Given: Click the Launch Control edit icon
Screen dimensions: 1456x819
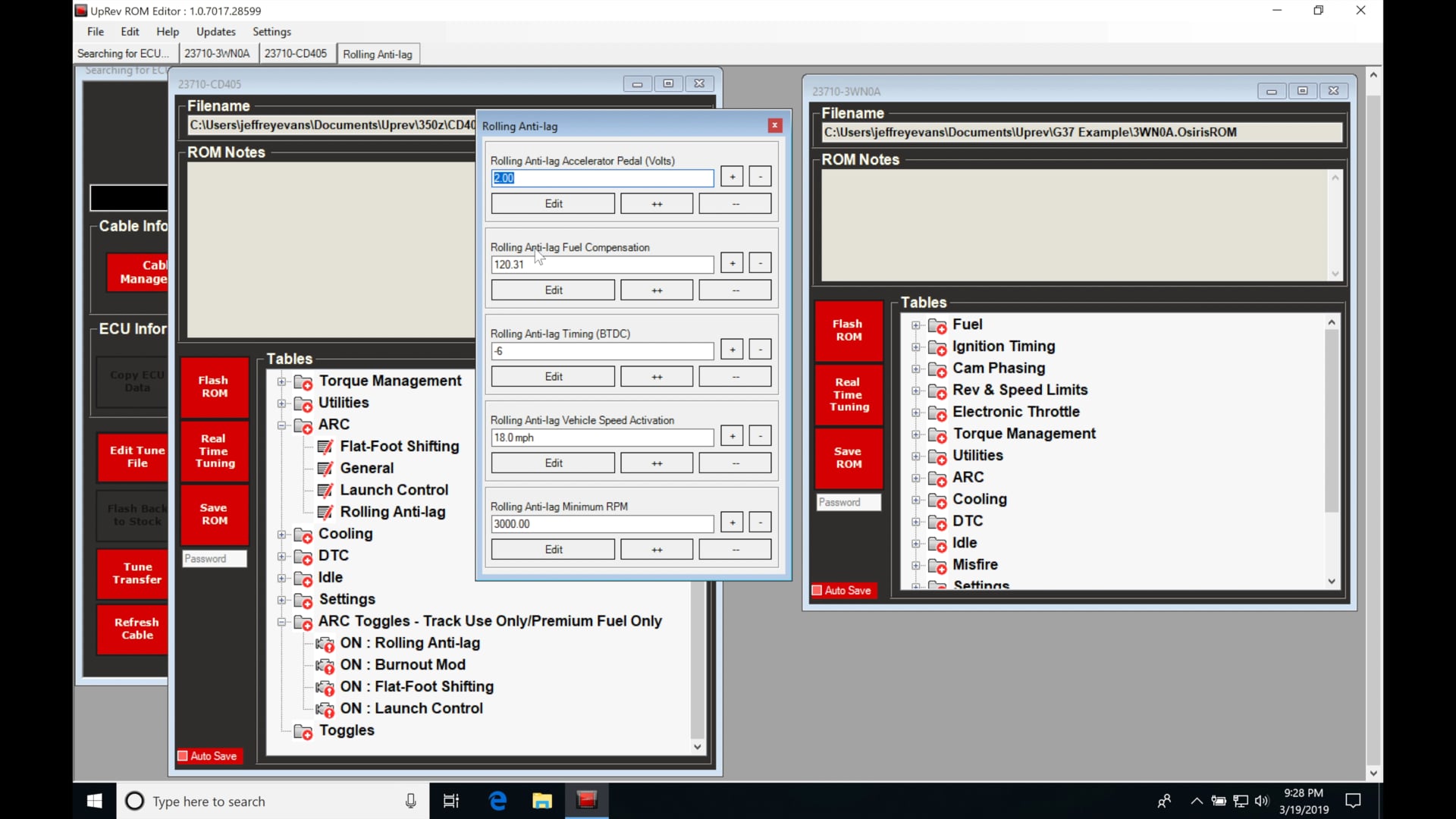Looking at the screenshot, I should (x=327, y=490).
